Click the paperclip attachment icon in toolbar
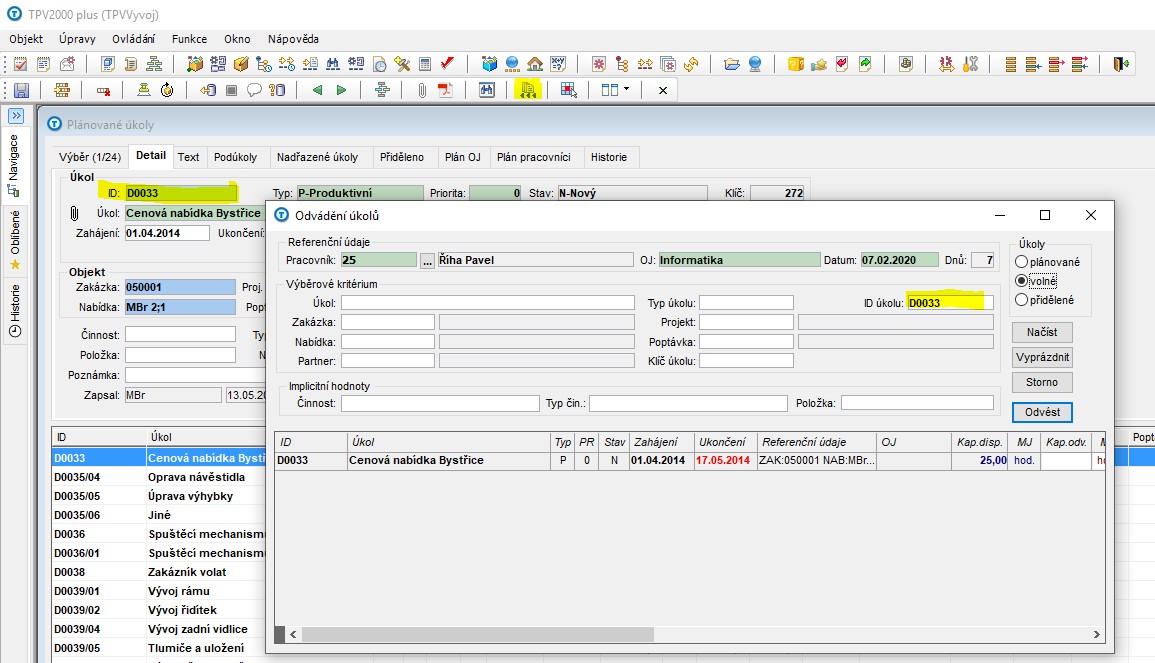Image resolution: width=1155 pixels, height=663 pixels. pyautogui.click(x=422, y=90)
